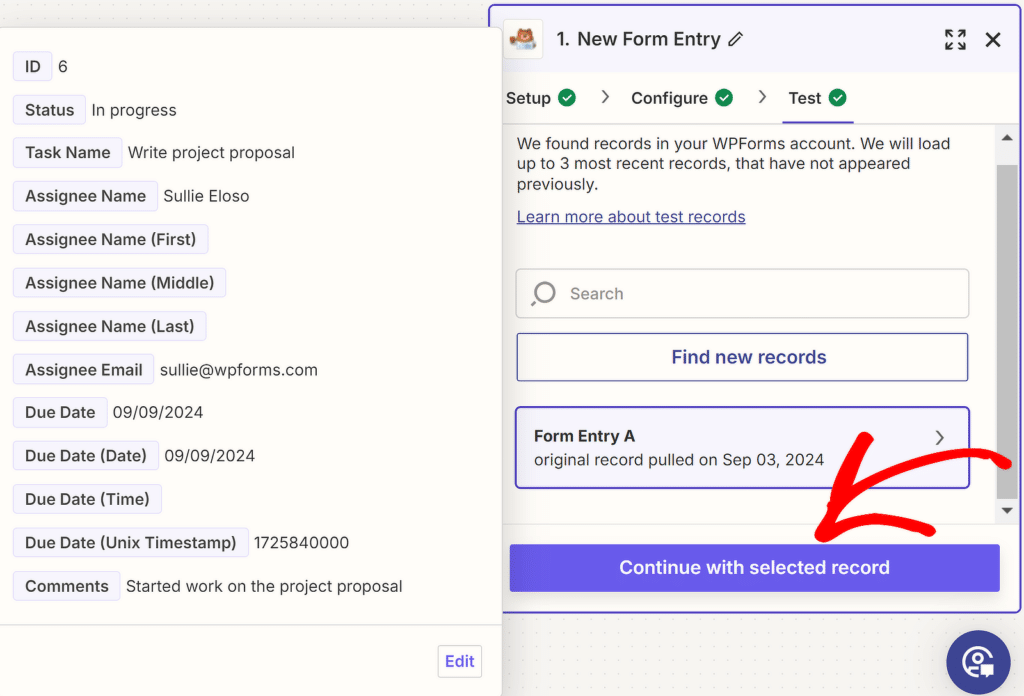
Task: Click chevron between Setup and Configure
Action: (x=605, y=97)
